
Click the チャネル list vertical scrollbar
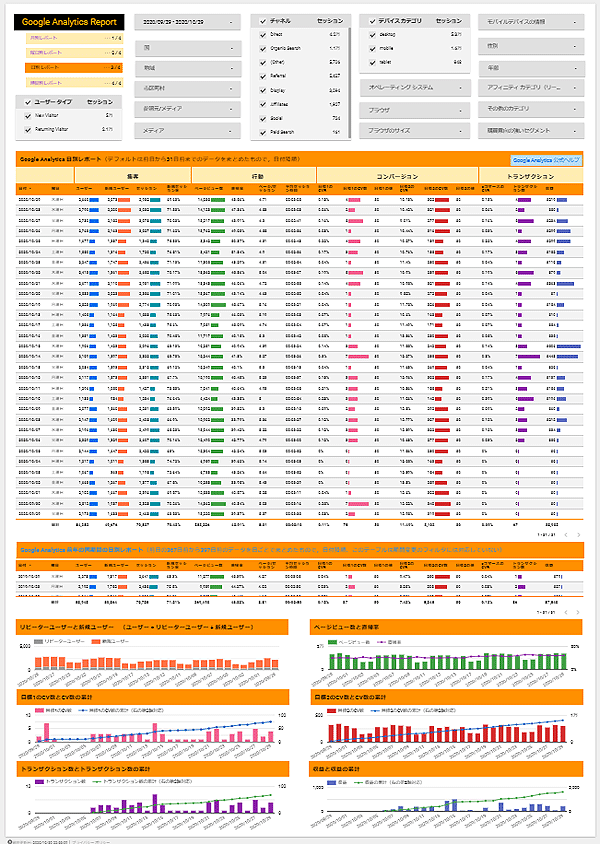point(350,81)
